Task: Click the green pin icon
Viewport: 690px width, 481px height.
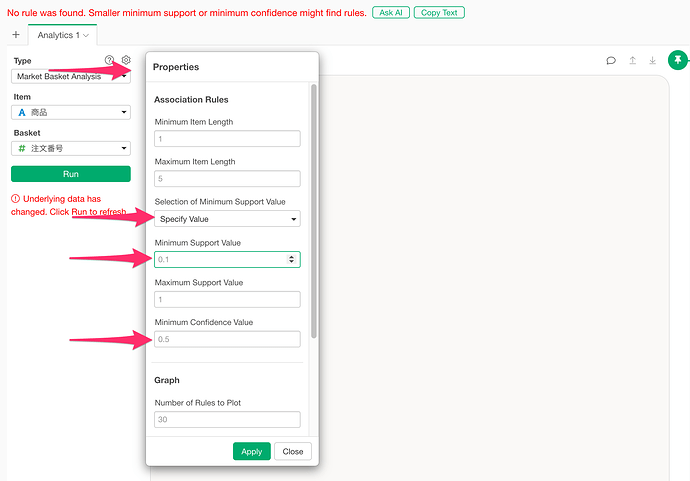Action: 678,60
